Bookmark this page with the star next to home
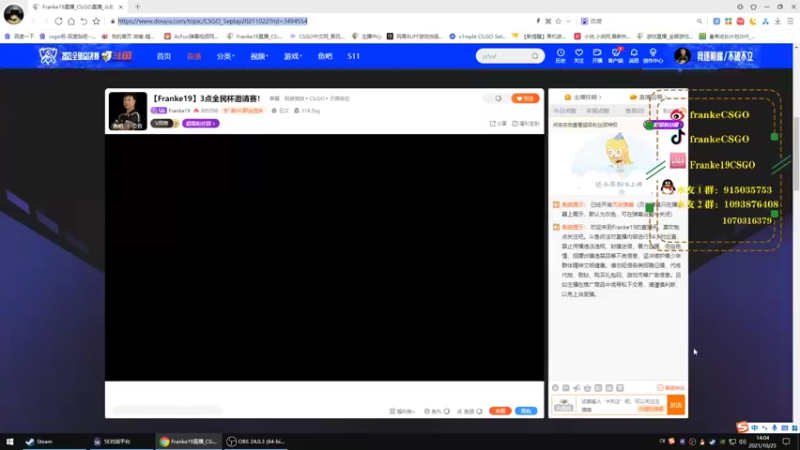Screen dimensions: 800x450 click(96, 21)
